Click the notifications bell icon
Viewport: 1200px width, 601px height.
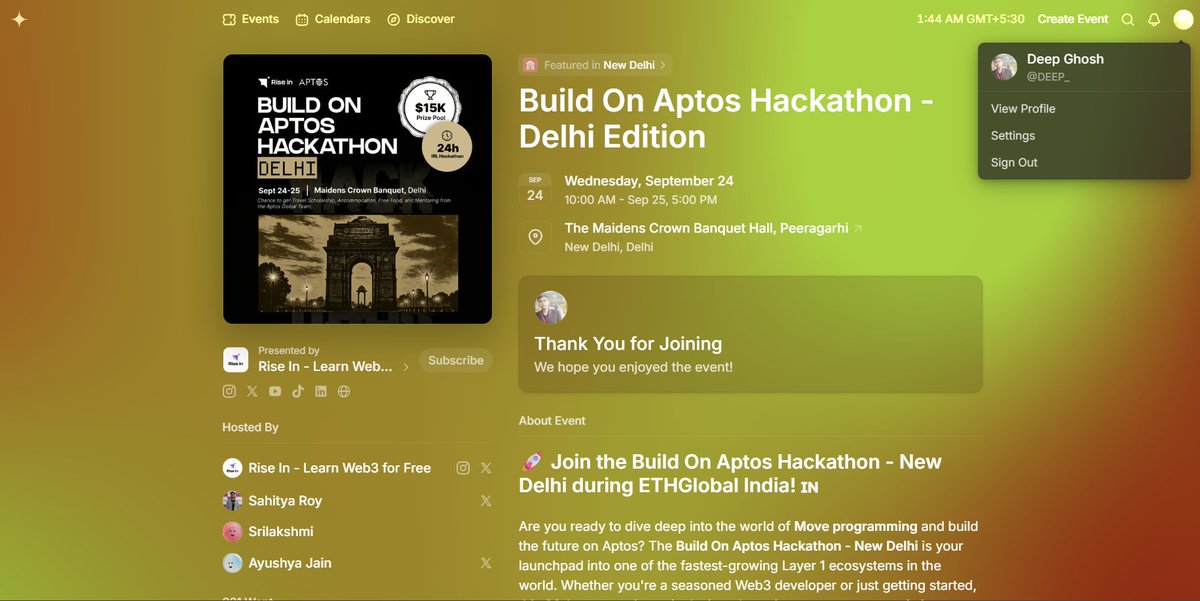pyautogui.click(x=1153, y=19)
